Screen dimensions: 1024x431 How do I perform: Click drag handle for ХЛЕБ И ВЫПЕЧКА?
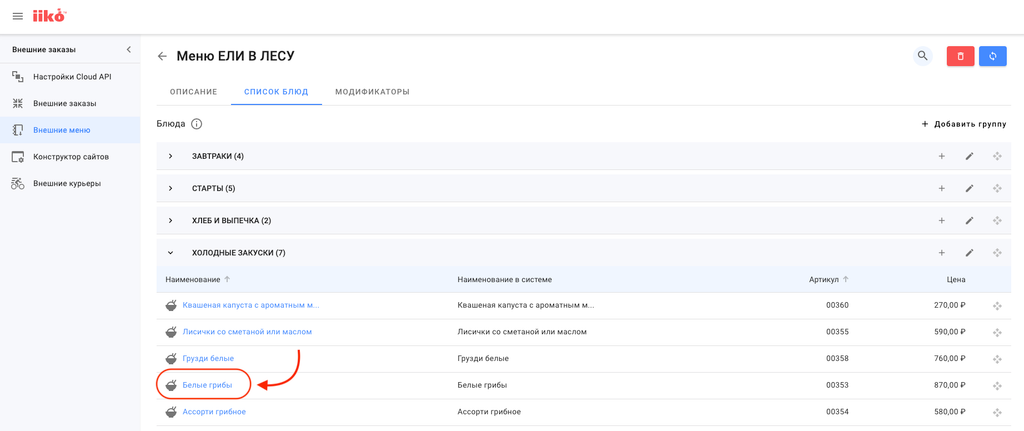click(997, 221)
